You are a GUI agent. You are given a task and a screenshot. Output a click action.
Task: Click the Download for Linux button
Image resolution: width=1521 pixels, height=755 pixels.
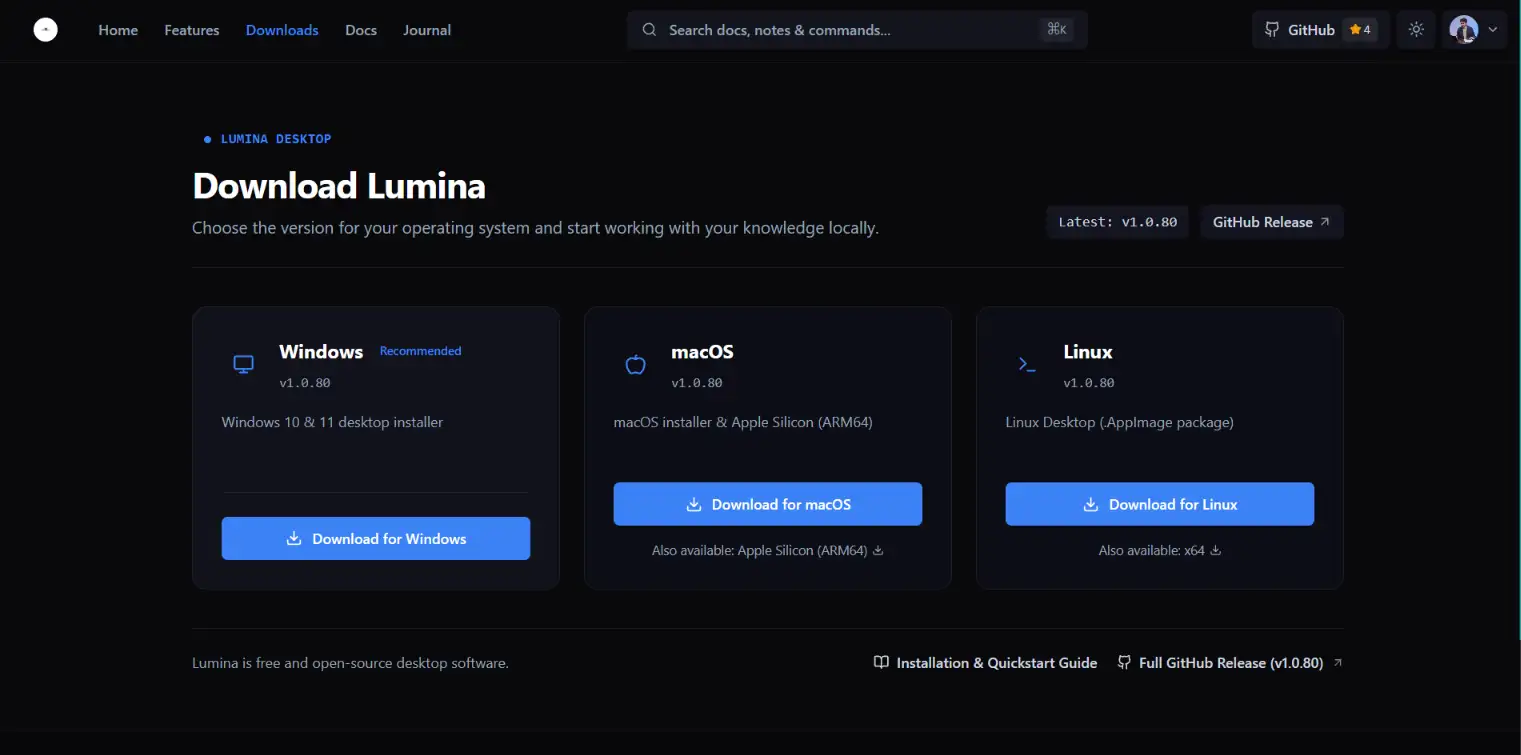tap(1160, 504)
